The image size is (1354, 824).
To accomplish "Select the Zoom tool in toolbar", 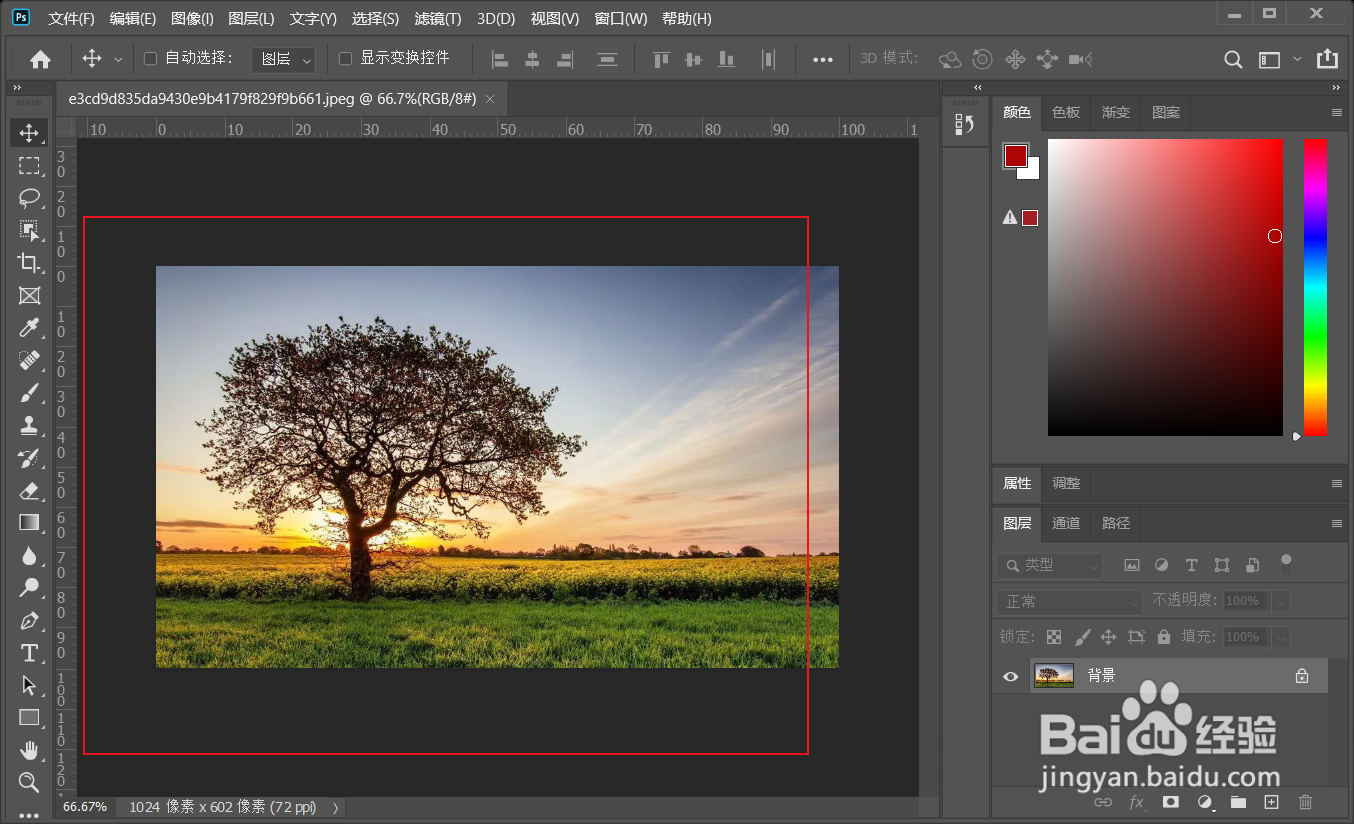I will click(29, 782).
